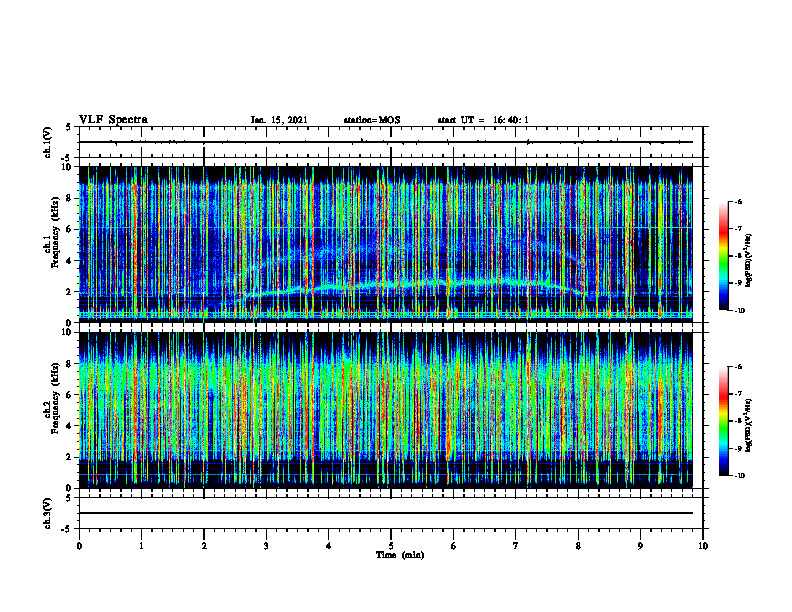This screenshot has height=612, width=792.
Task: Click time axis tick label "2"
Action: (x=204, y=546)
